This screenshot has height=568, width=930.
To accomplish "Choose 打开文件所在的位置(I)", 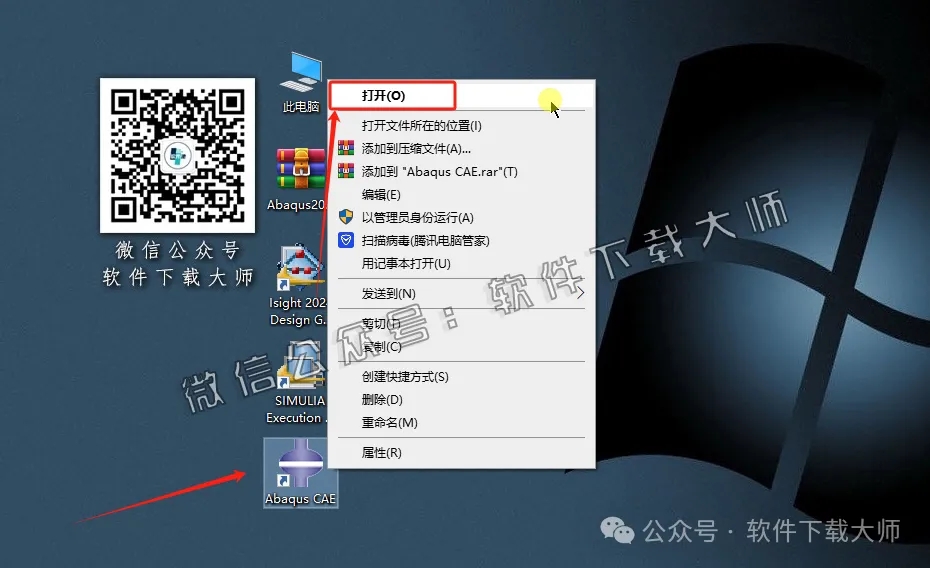I will pos(461,126).
